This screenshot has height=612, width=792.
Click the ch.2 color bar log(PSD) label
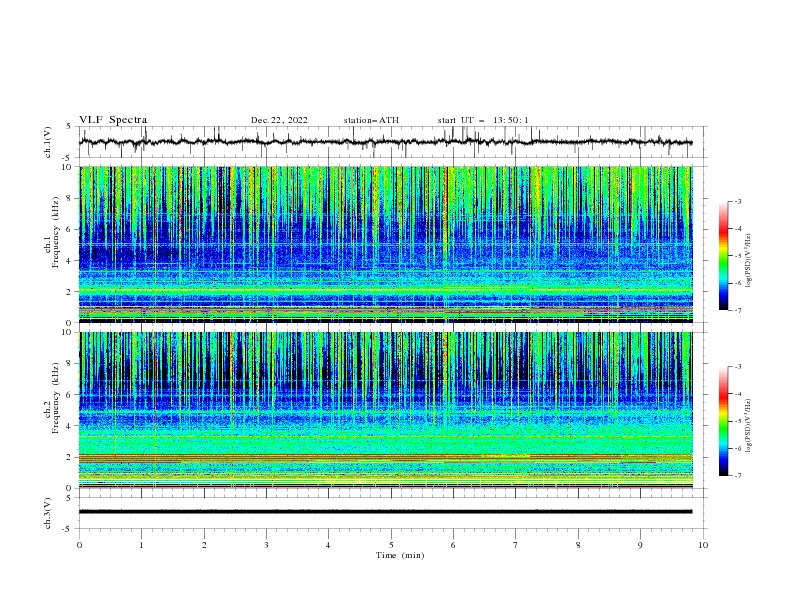(748, 425)
